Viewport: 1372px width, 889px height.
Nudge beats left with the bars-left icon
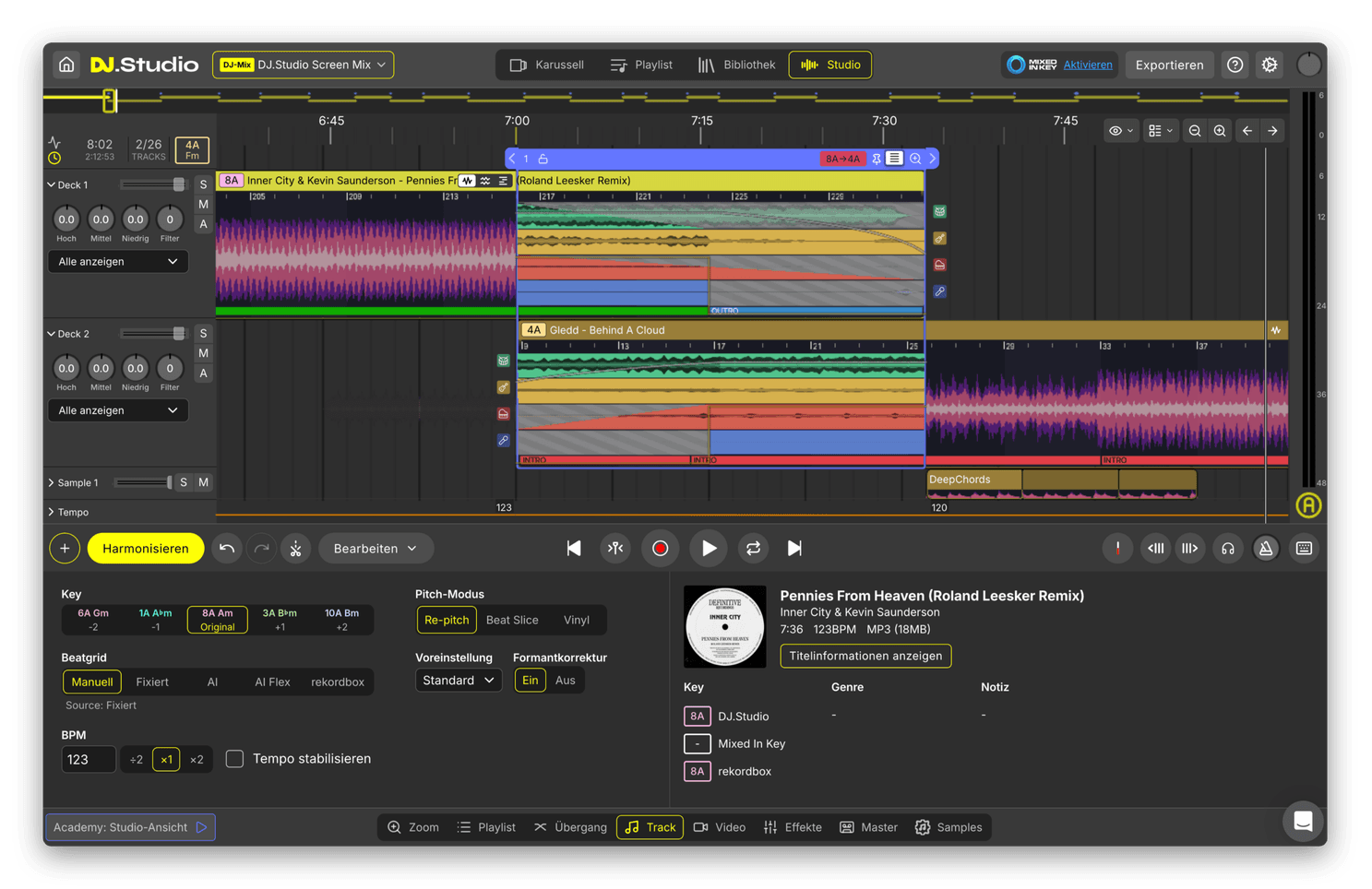[1155, 549]
